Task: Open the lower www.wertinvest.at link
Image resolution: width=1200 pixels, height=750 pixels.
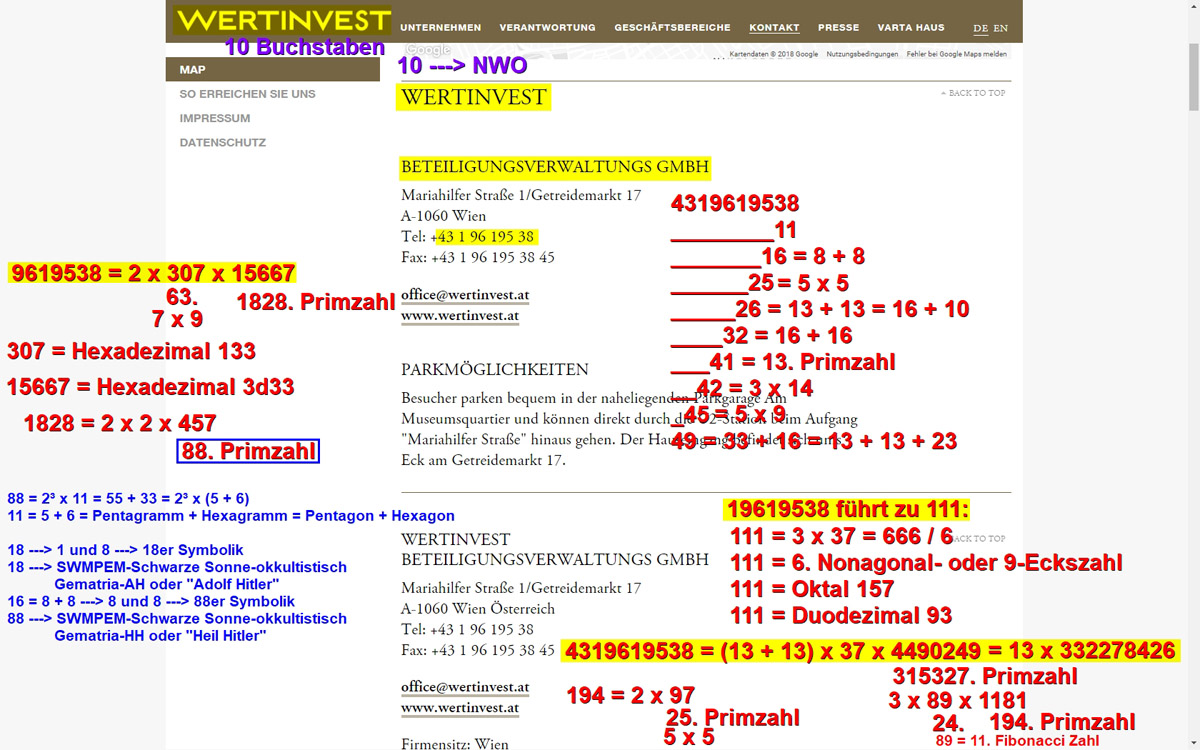Action: pos(460,708)
